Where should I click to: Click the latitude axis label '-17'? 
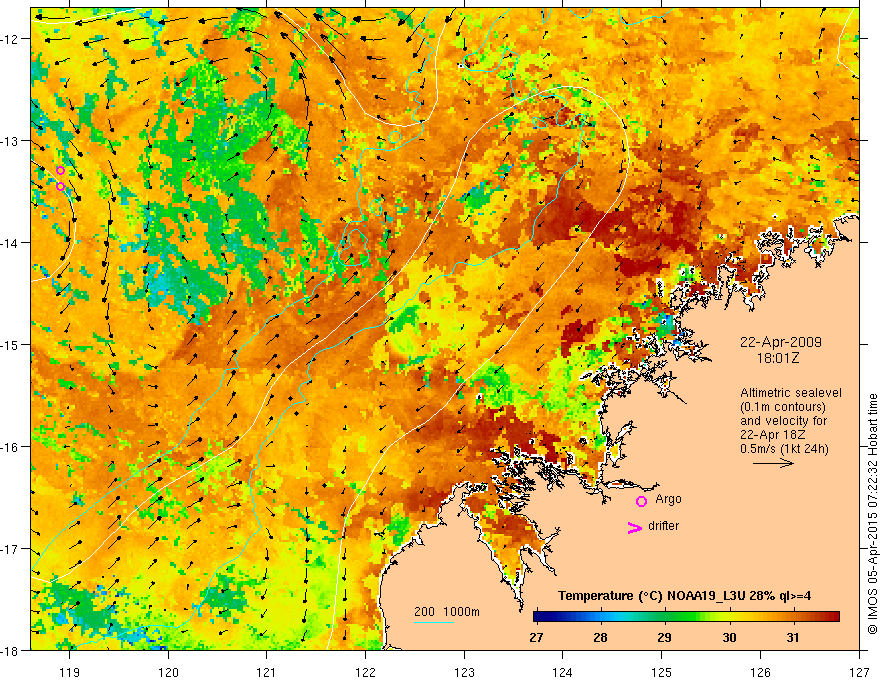[10, 549]
